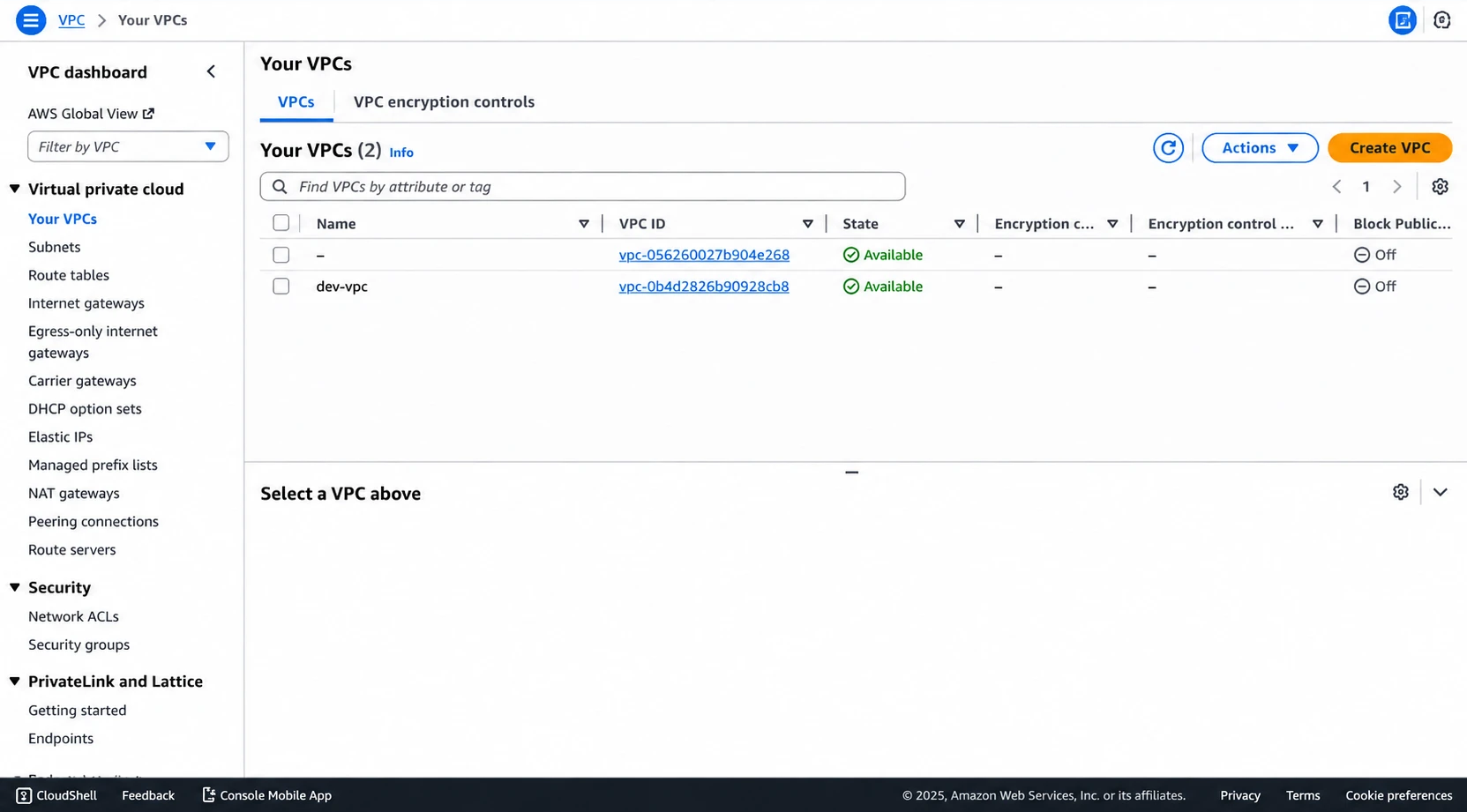Open details panel settings gear

pyautogui.click(x=1400, y=492)
